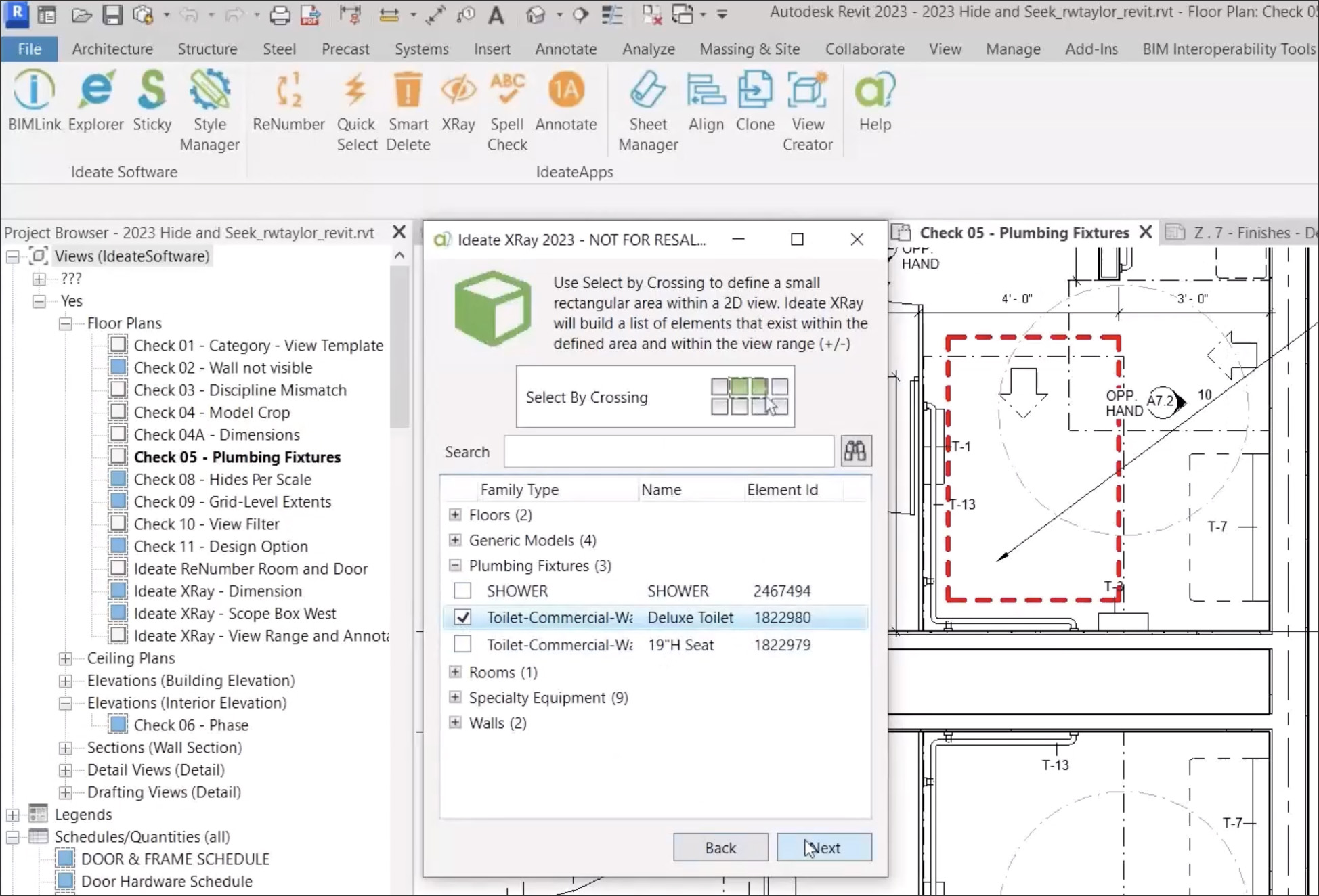The image size is (1319, 896).
Task: Click the Text tool icon in quick access toolbar
Action: click(x=496, y=14)
